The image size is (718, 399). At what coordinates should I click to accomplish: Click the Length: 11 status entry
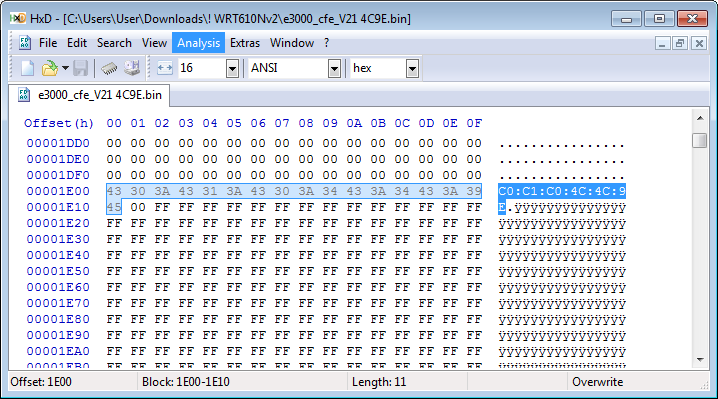[x=379, y=382]
